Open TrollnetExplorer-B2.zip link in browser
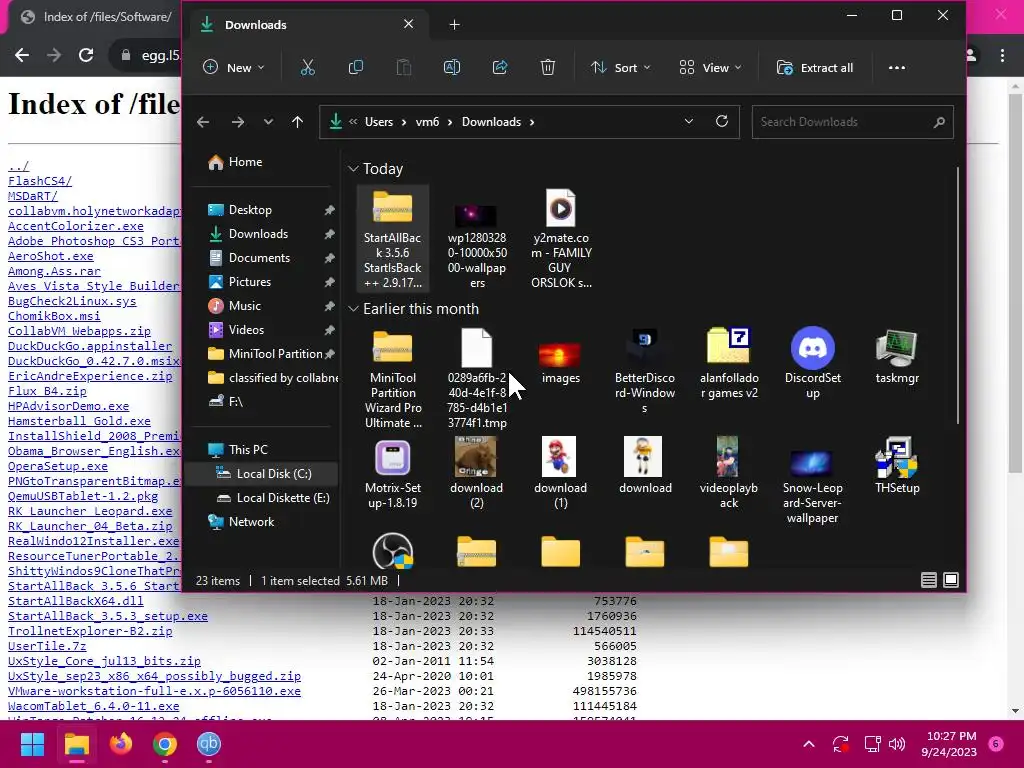This screenshot has width=1024, height=768. click(x=90, y=631)
